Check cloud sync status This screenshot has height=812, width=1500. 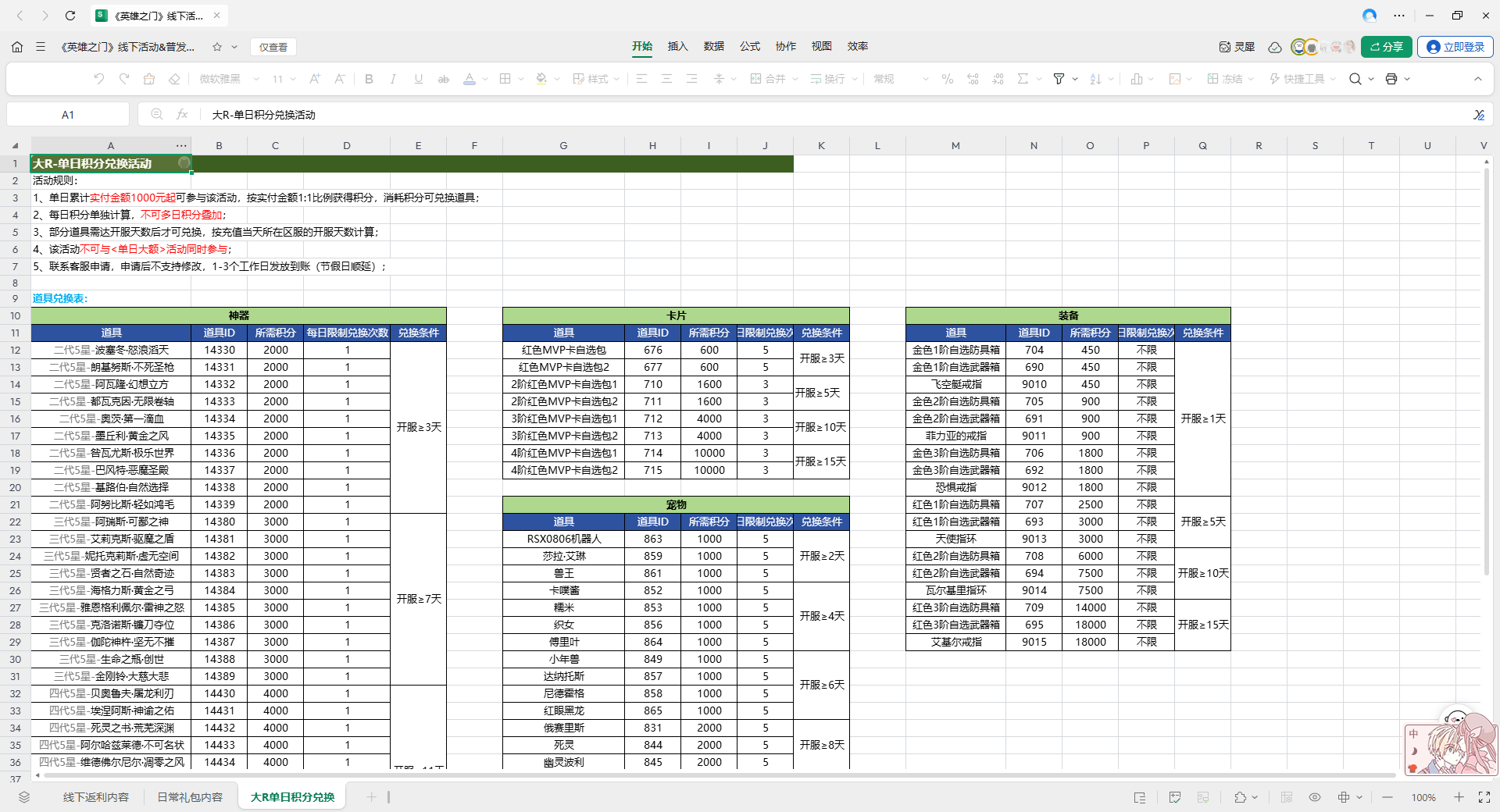[1275, 47]
